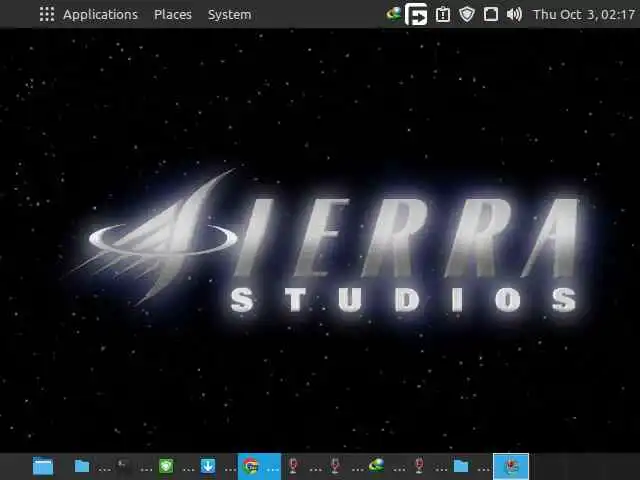Viewport: 640px width, 480px height.
Task: Switch to the Chrome window in the taskbar
Action: pos(259,466)
